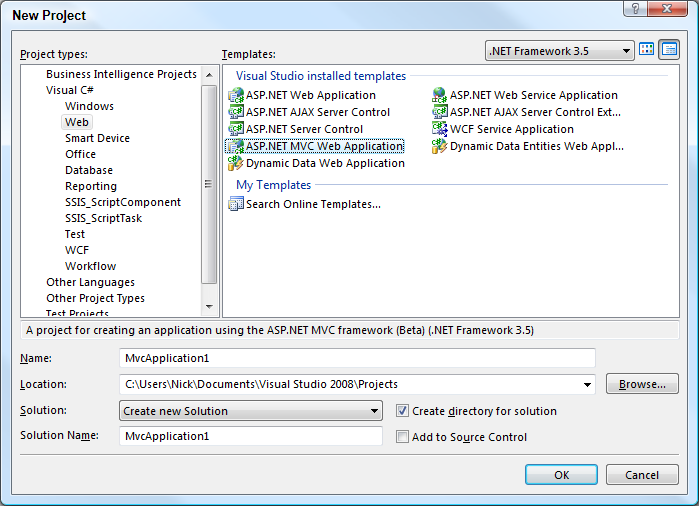Screen dimensions: 699x506
Task: Select the Dynamic Data Web Application icon
Action: [x=236, y=164]
